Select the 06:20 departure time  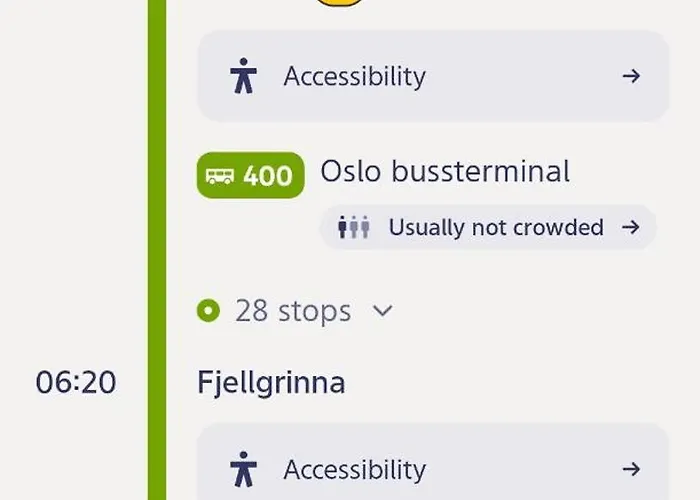coord(76,382)
